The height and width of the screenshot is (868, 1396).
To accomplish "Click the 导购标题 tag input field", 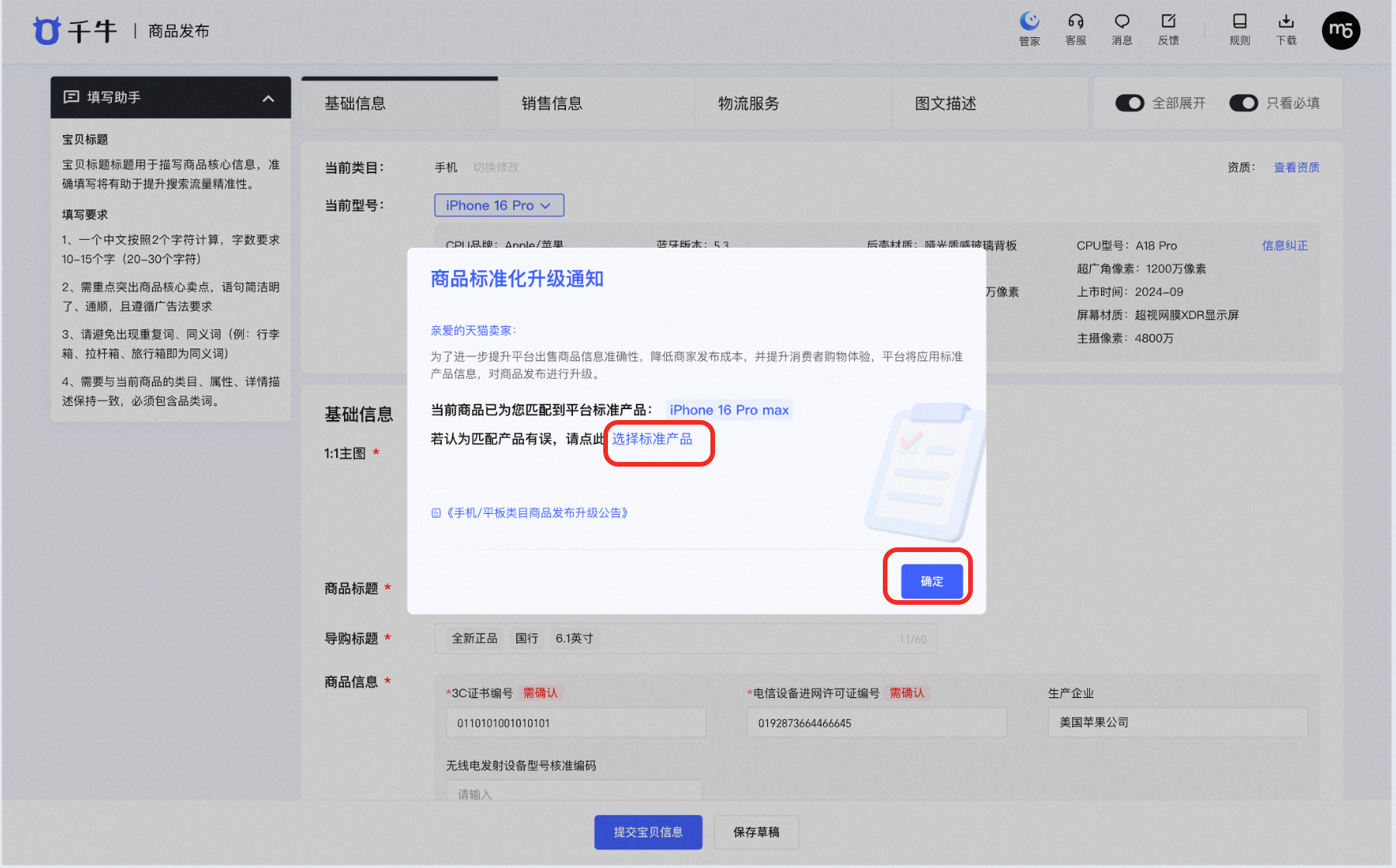I will pos(686,639).
